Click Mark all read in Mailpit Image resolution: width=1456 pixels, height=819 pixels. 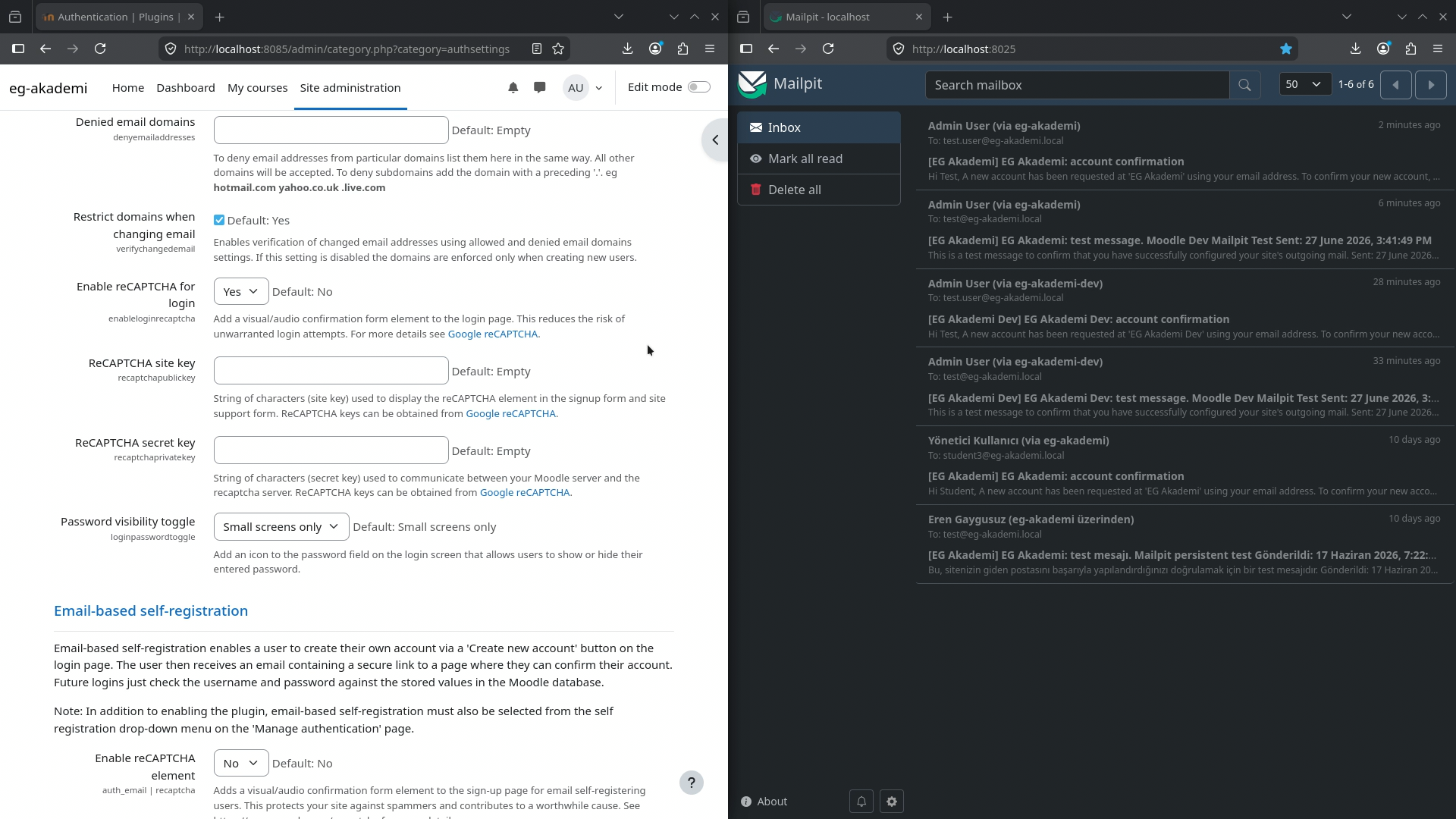point(819,158)
